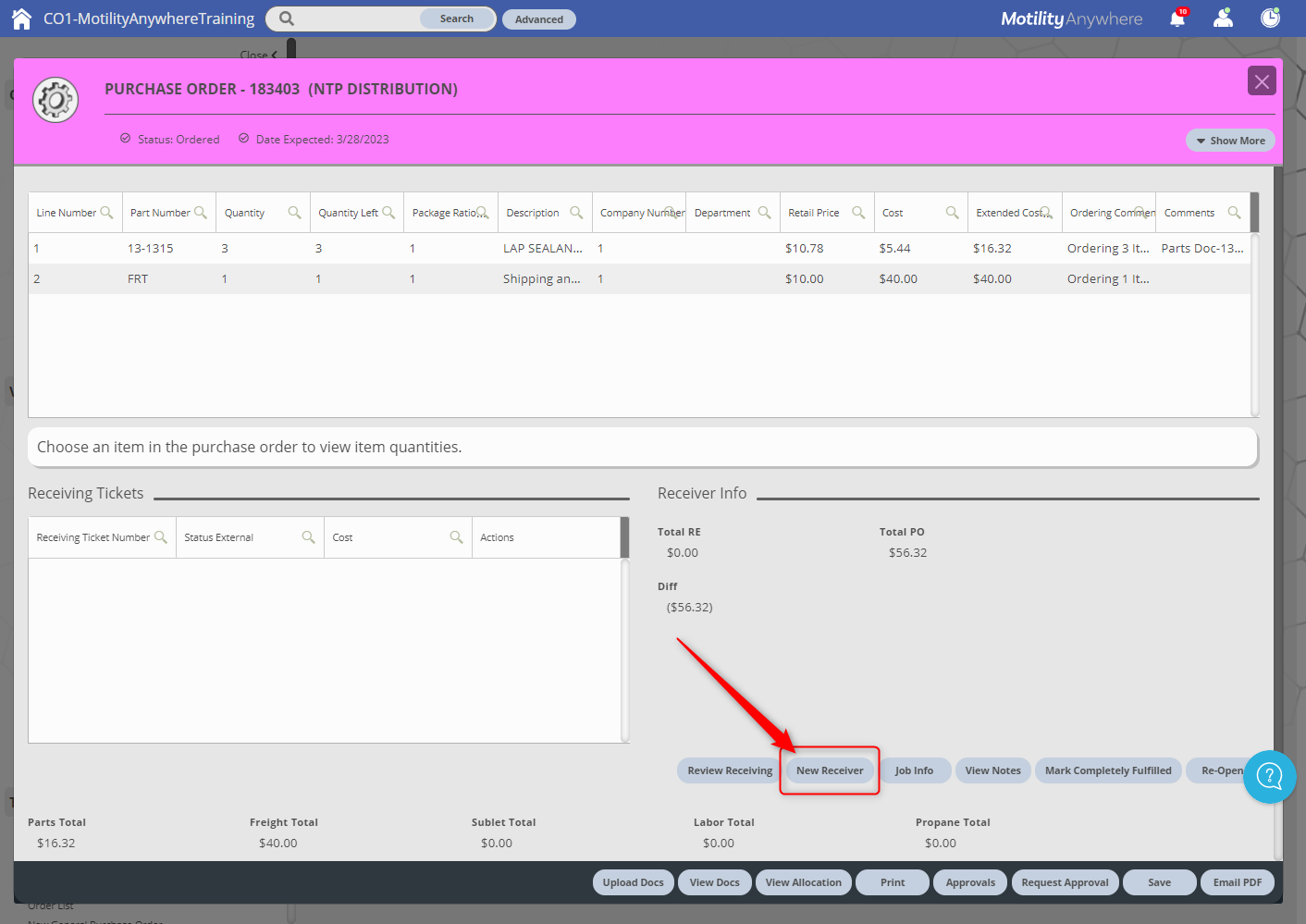Click Review Receiving button
Viewport: 1306px width, 924px height.
tap(730, 770)
